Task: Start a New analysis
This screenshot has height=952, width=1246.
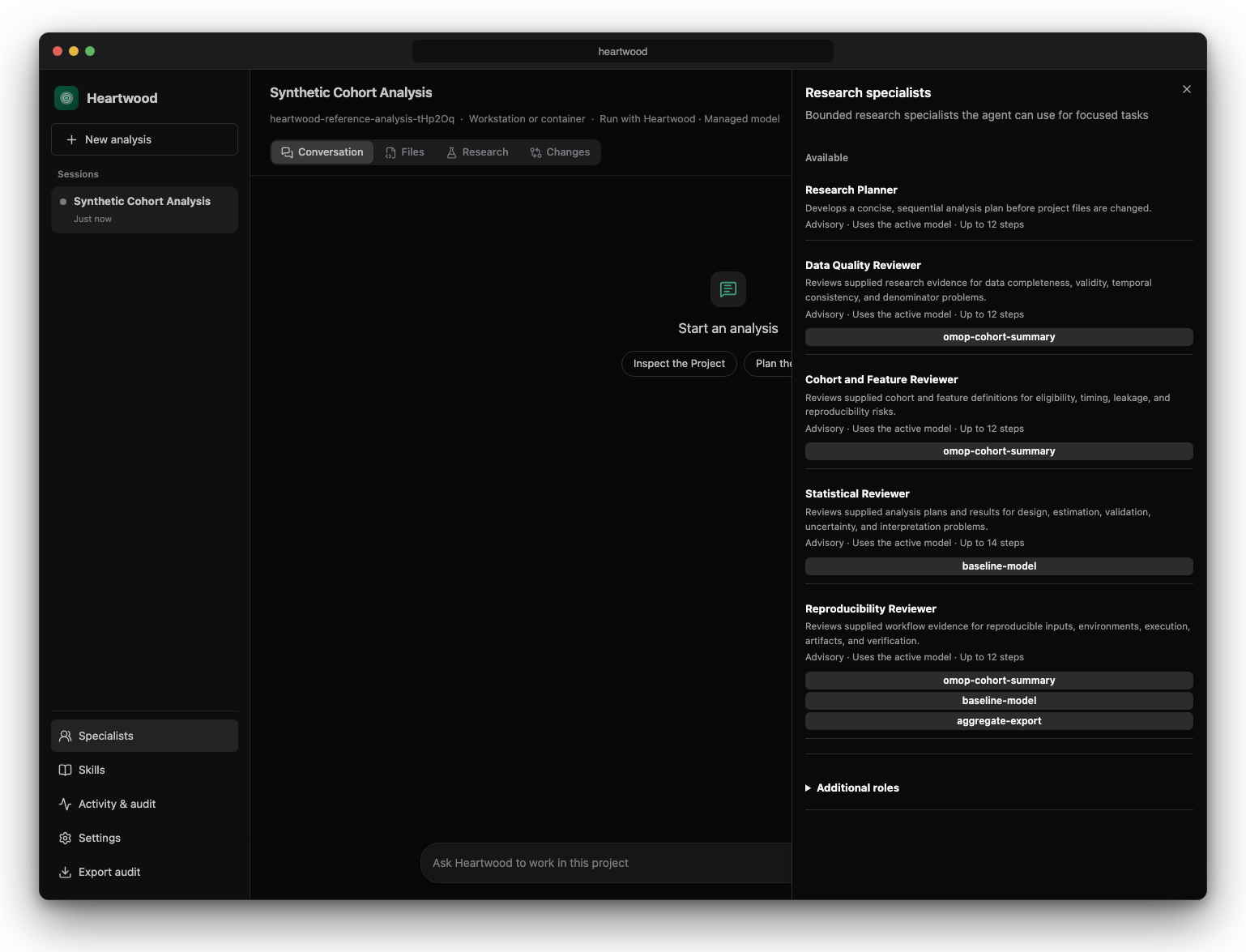Action: [144, 139]
